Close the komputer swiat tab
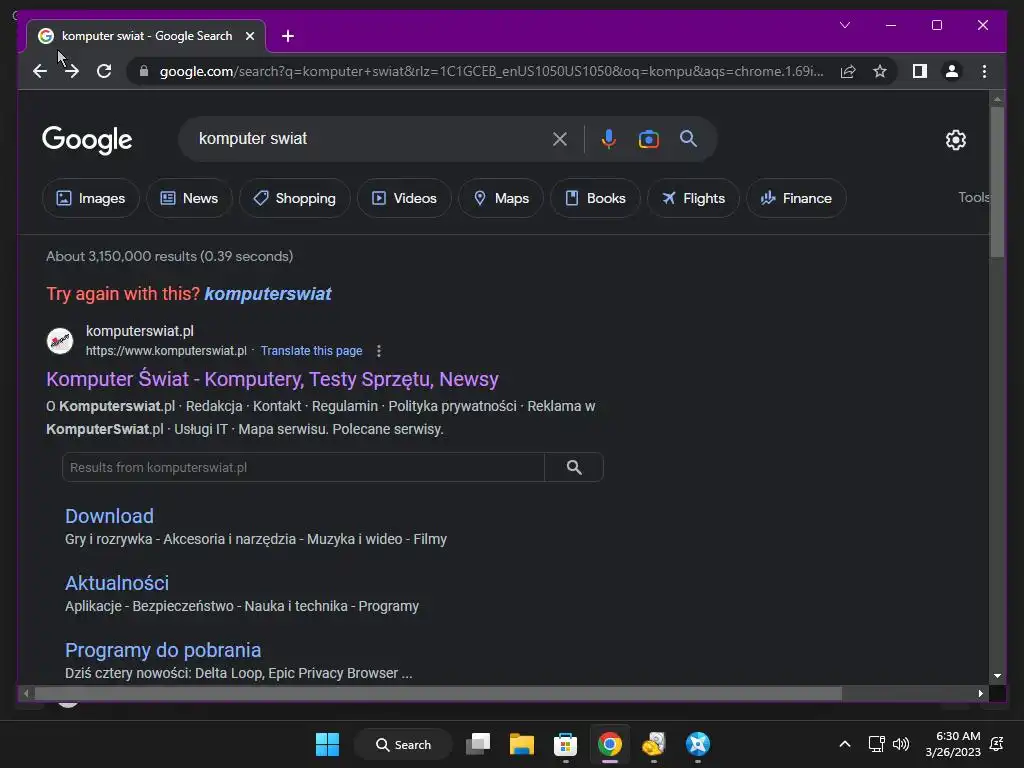Image resolution: width=1024 pixels, height=768 pixels. pos(249,36)
